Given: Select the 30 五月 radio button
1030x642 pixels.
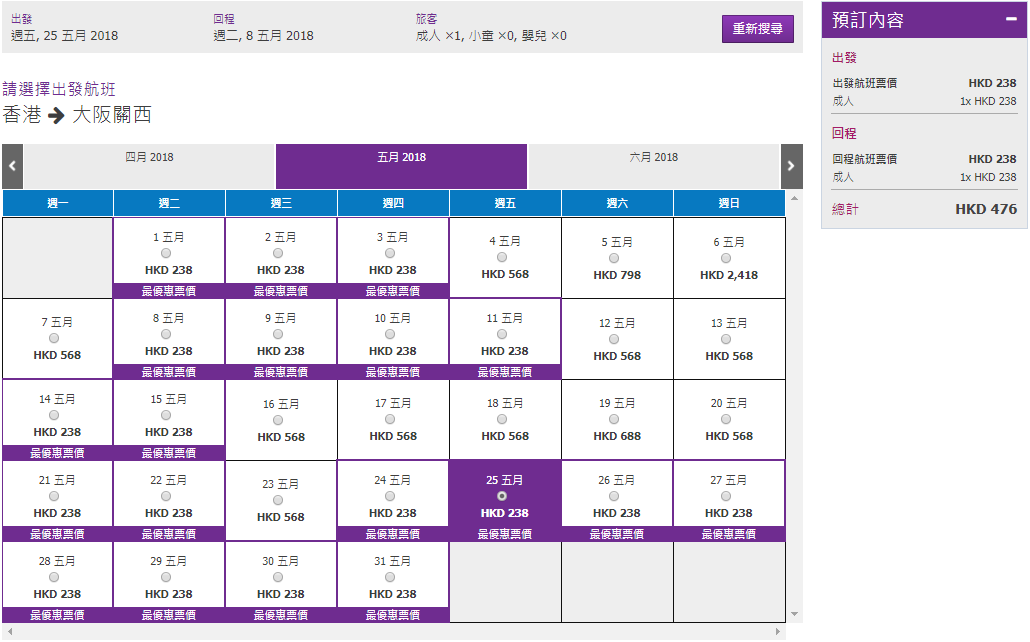Looking at the screenshot, I should (x=278, y=577).
